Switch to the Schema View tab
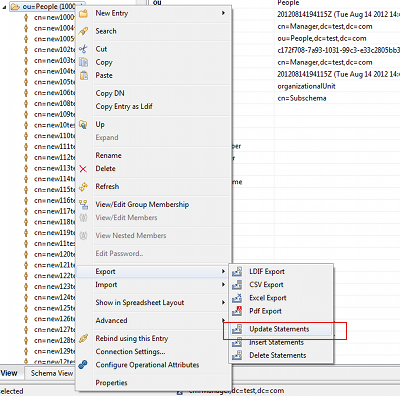 pyautogui.click(x=52, y=373)
